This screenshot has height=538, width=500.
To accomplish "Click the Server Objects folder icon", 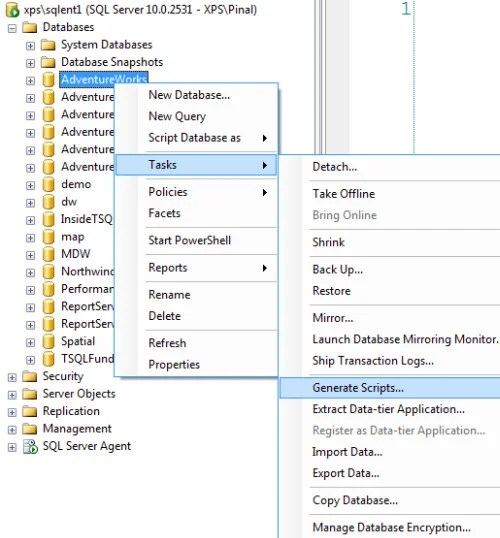I will [30, 394].
